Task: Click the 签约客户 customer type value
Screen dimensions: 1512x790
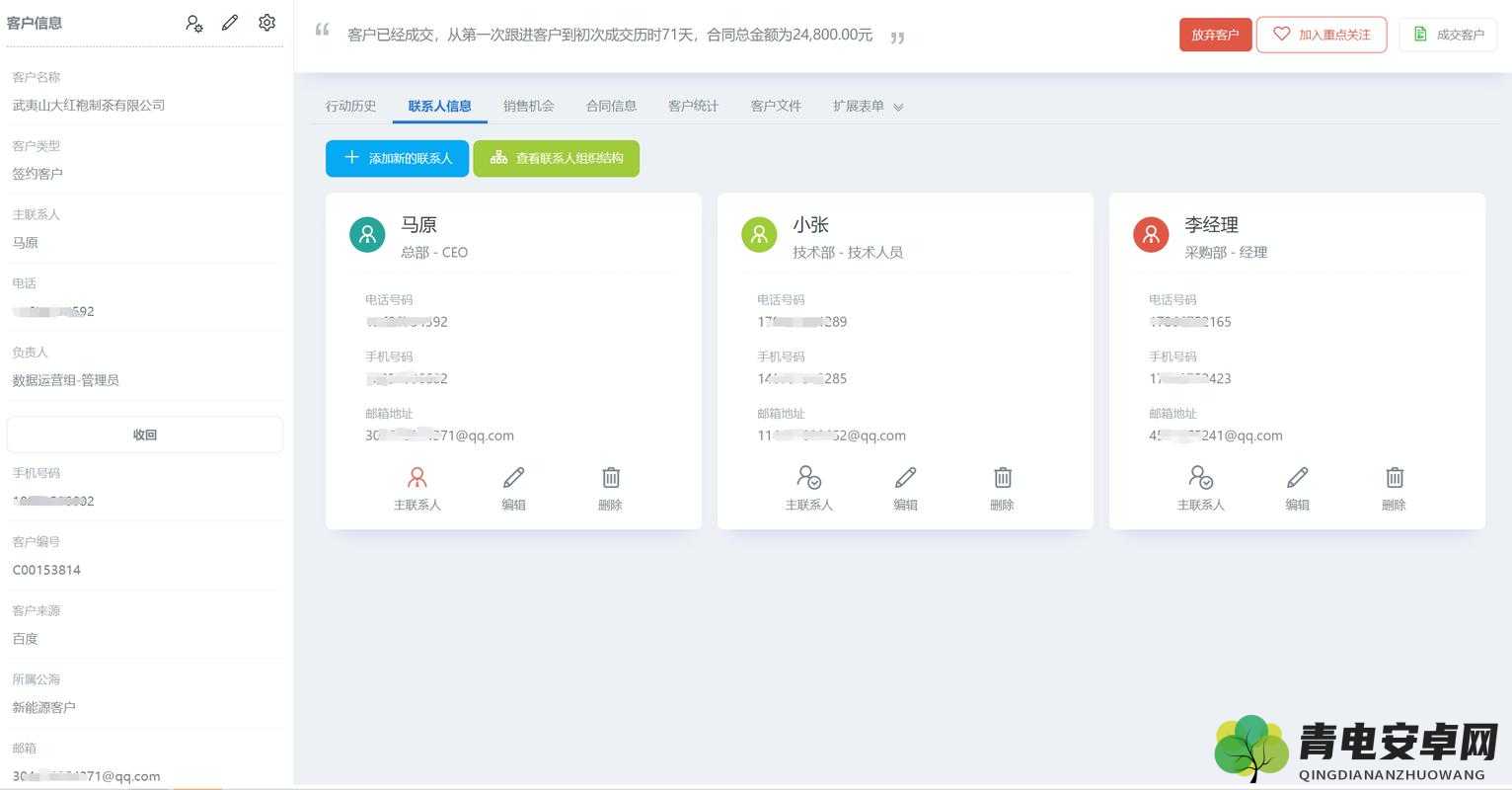Action: pos(38,174)
